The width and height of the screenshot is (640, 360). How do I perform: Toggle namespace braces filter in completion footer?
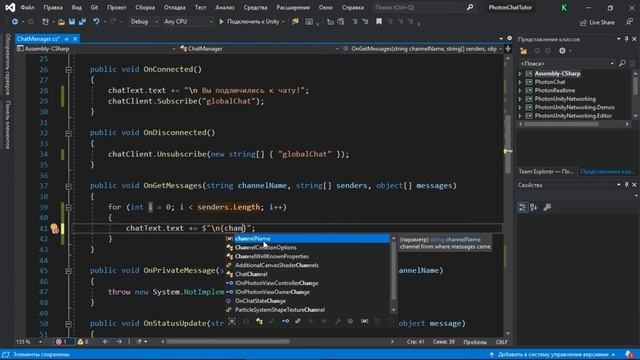point(246,322)
